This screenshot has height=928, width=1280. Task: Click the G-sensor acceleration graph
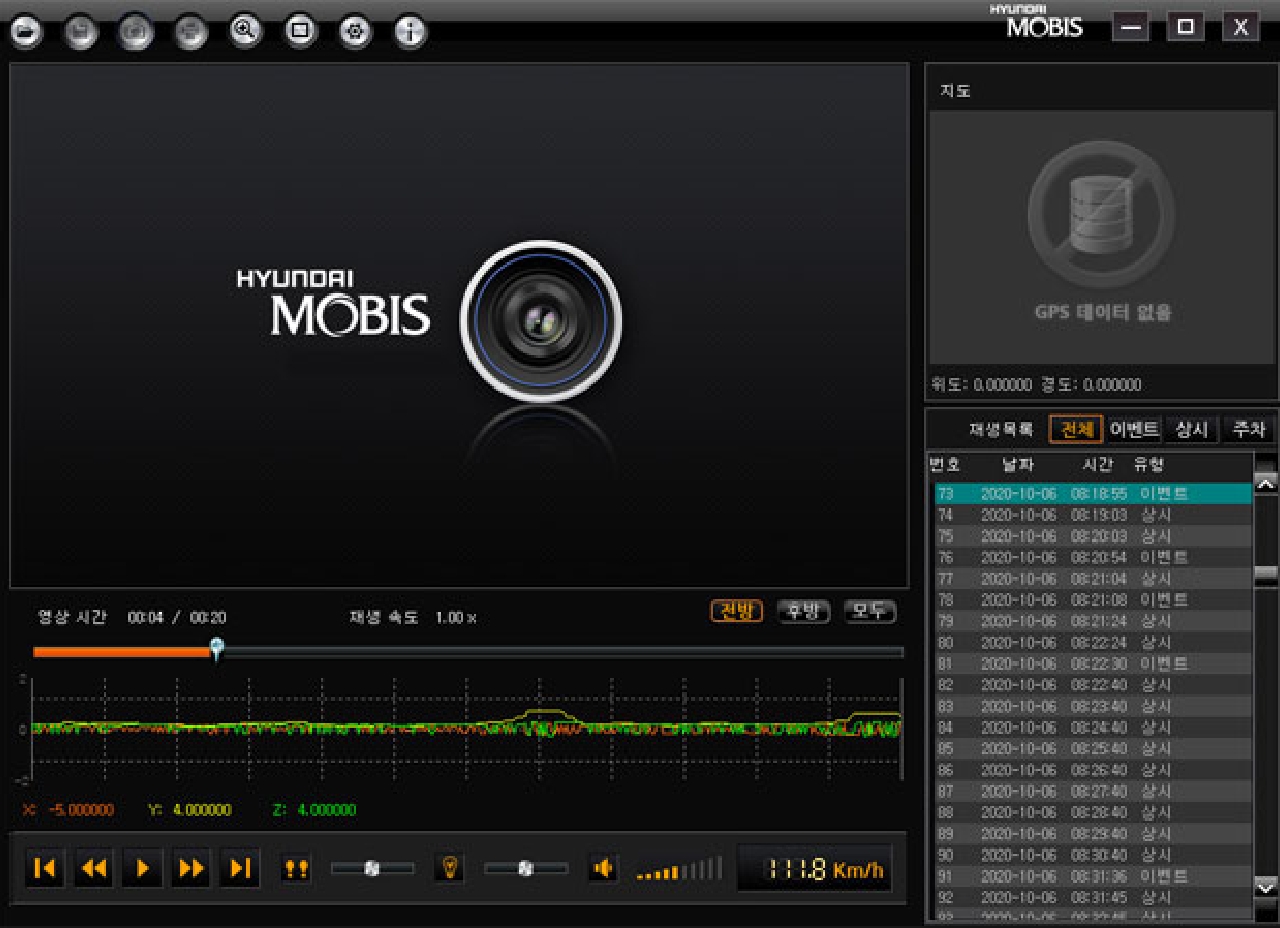pos(467,728)
